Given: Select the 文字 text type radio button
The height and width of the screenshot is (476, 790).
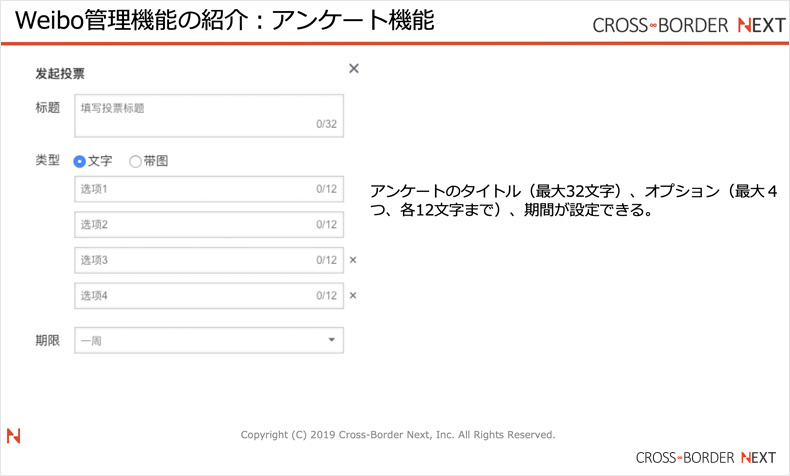Looking at the screenshot, I should tap(80, 162).
